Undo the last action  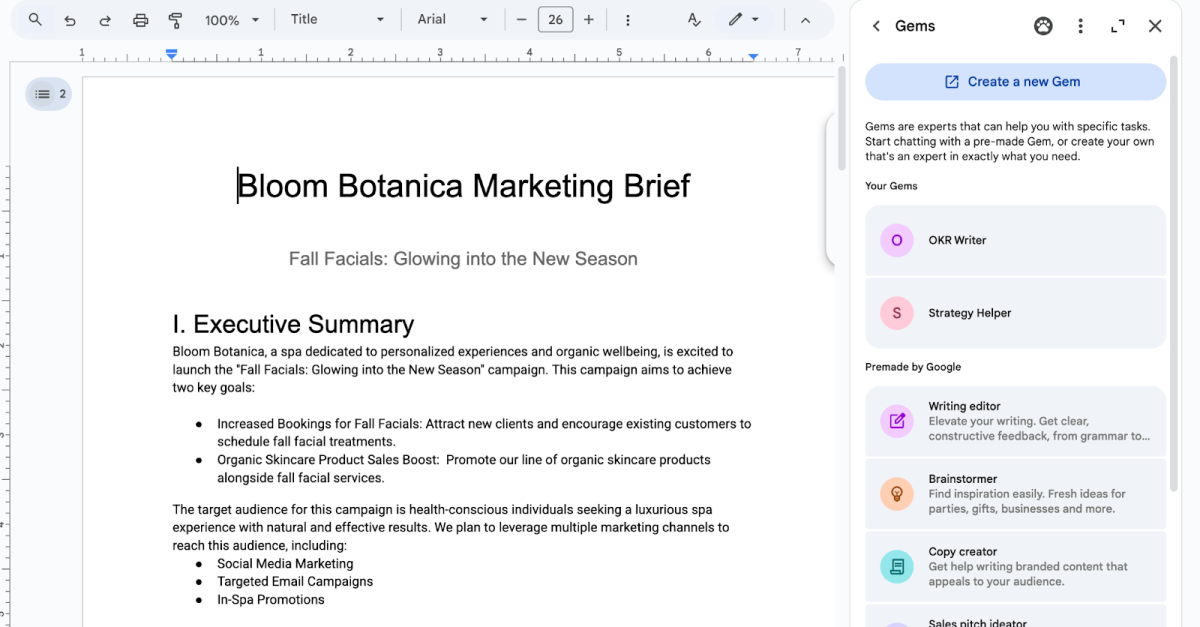click(x=70, y=20)
